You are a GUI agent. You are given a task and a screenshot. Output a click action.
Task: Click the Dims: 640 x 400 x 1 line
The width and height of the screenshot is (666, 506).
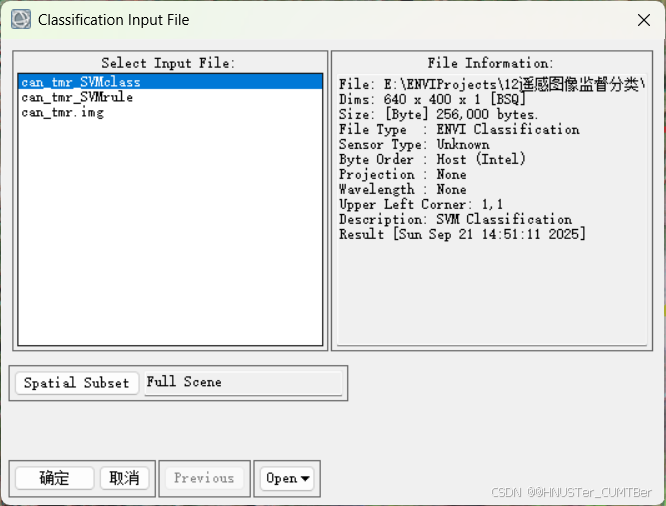click(432, 99)
